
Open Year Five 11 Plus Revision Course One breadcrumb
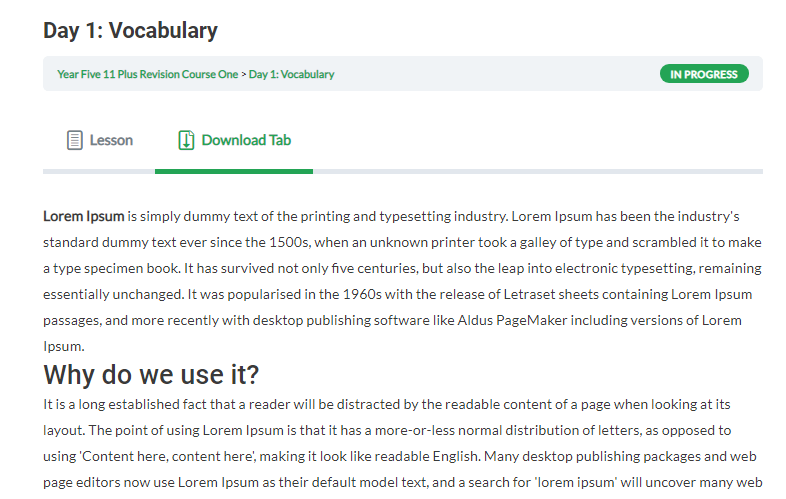pos(147,74)
